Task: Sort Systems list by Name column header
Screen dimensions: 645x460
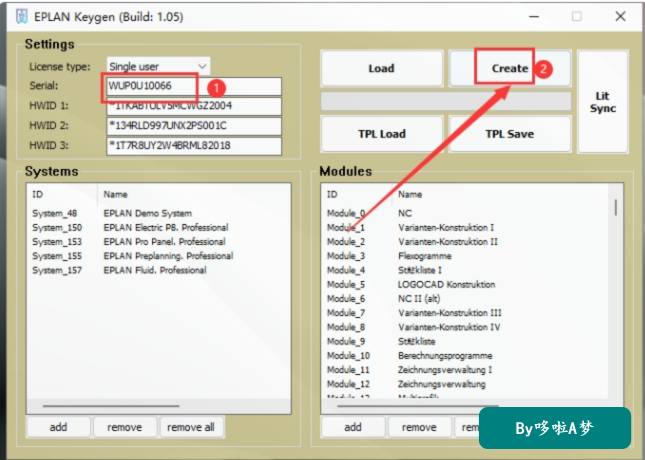Action: point(194,194)
